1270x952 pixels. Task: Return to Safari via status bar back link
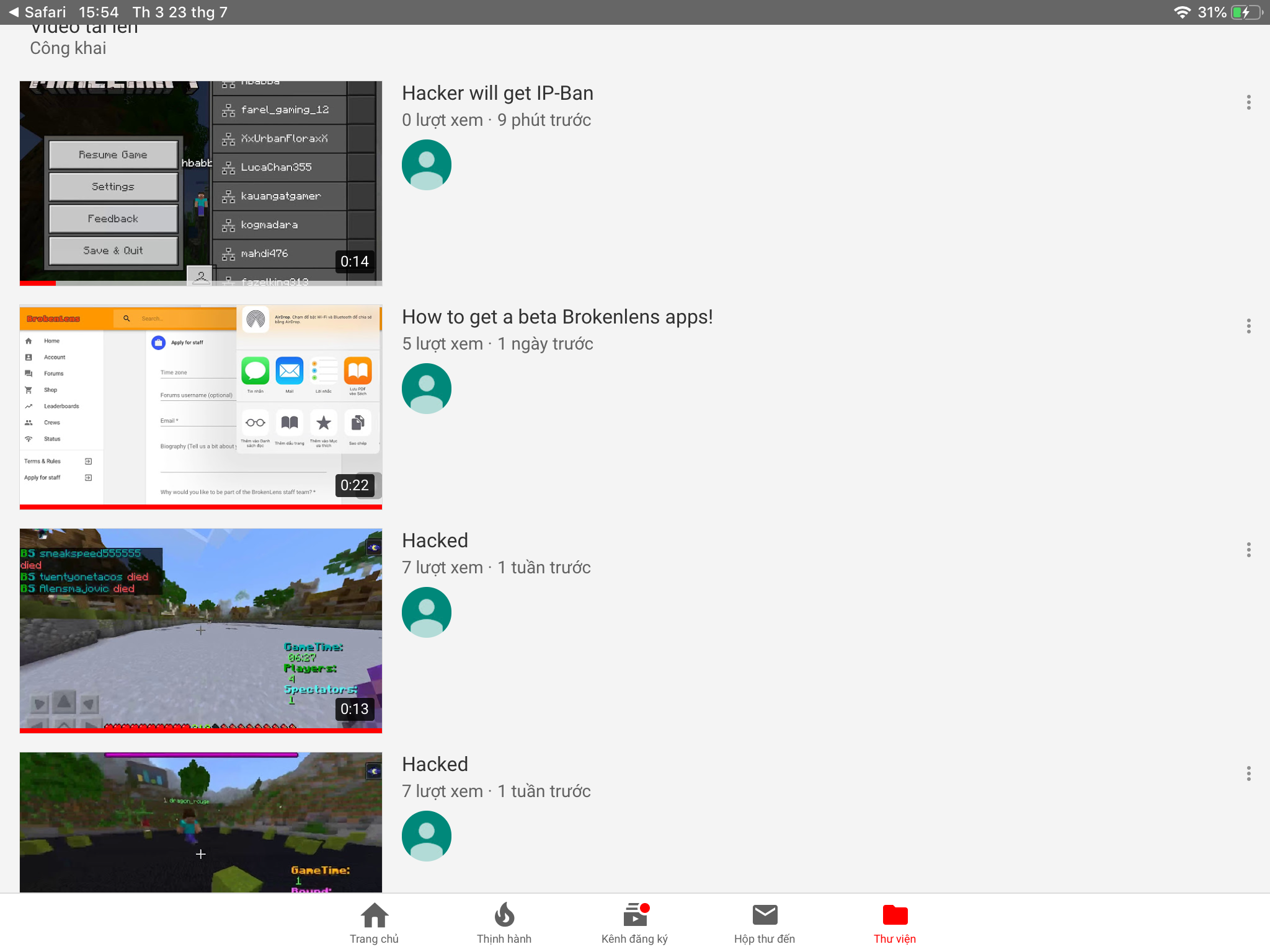(x=37, y=12)
